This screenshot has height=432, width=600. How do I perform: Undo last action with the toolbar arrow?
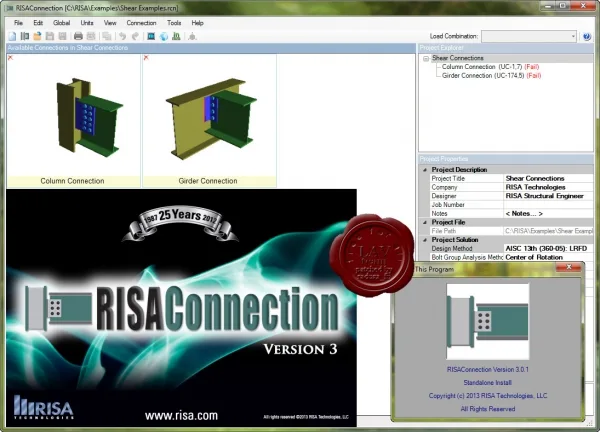click(x=122, y=36)
